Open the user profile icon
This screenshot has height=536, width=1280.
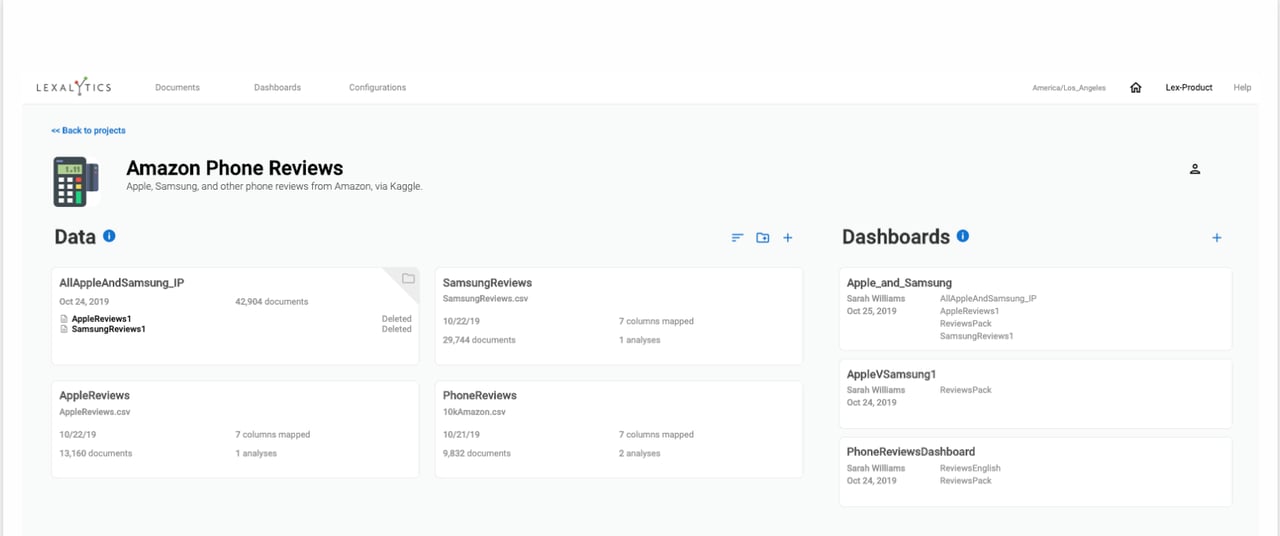point(1194,169)
